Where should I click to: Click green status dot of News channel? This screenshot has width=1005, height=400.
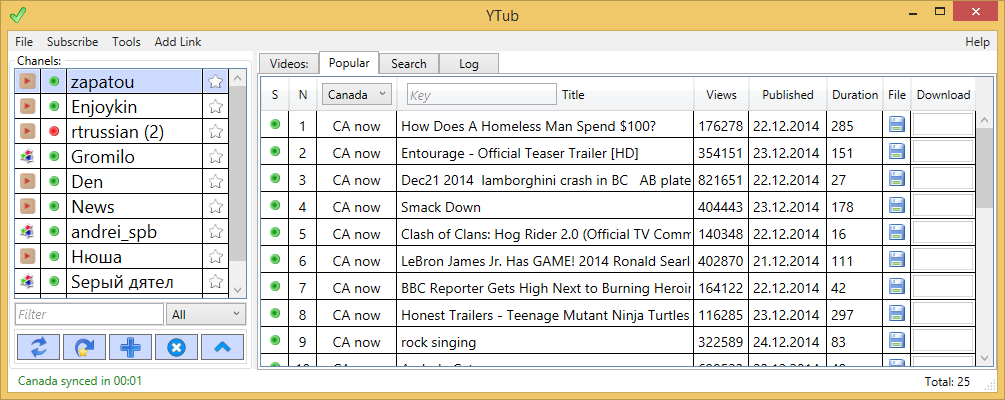(x=54, y=206)
